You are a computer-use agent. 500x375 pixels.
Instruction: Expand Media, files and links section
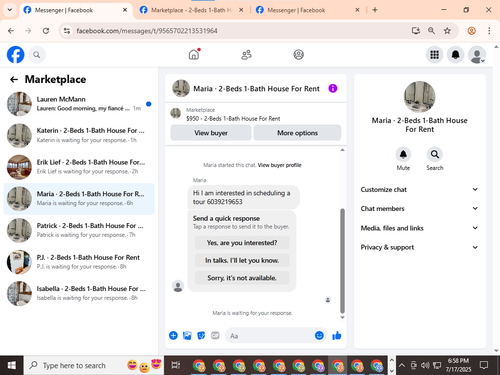click(419, 228)
